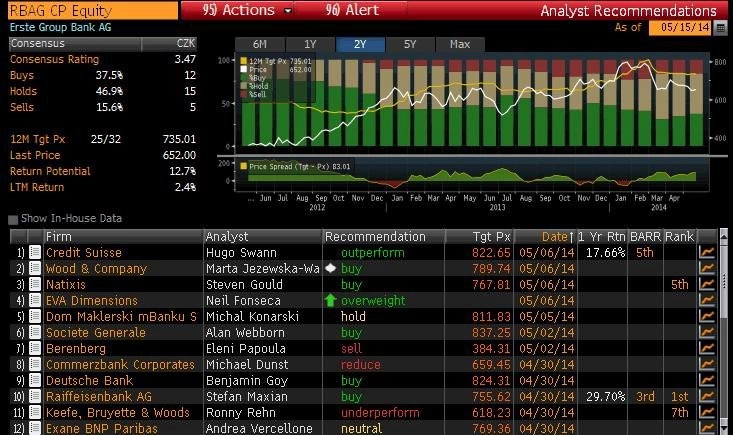Screen dimensions: 733x435
Task: Toggle the 12M Tgt Px legend series
Action: tap(275, 61)
